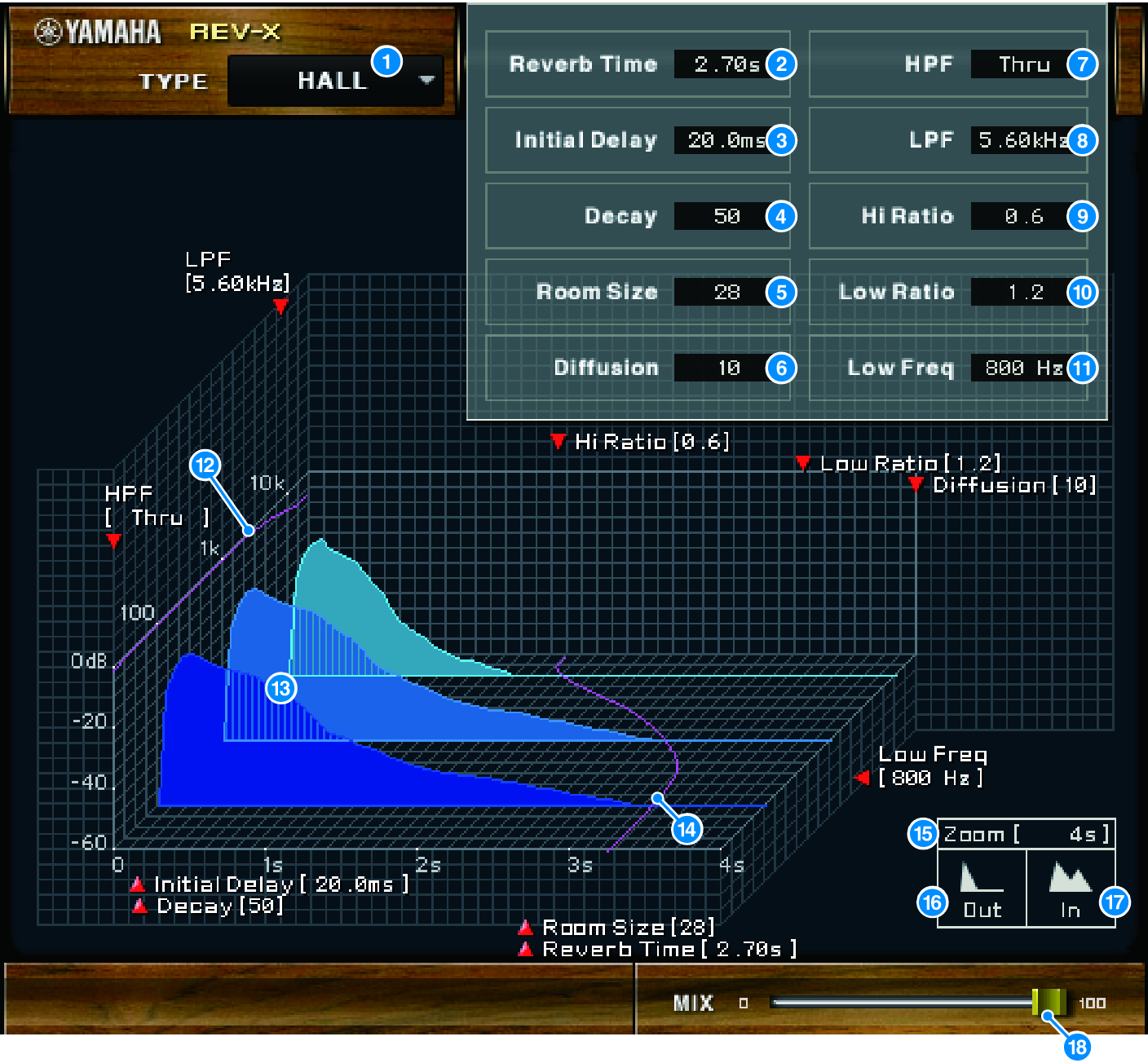This screenshot has height=1063, width=1148.
Task: Click the MIX slider handle
Action: [x=1049, y=1002]
